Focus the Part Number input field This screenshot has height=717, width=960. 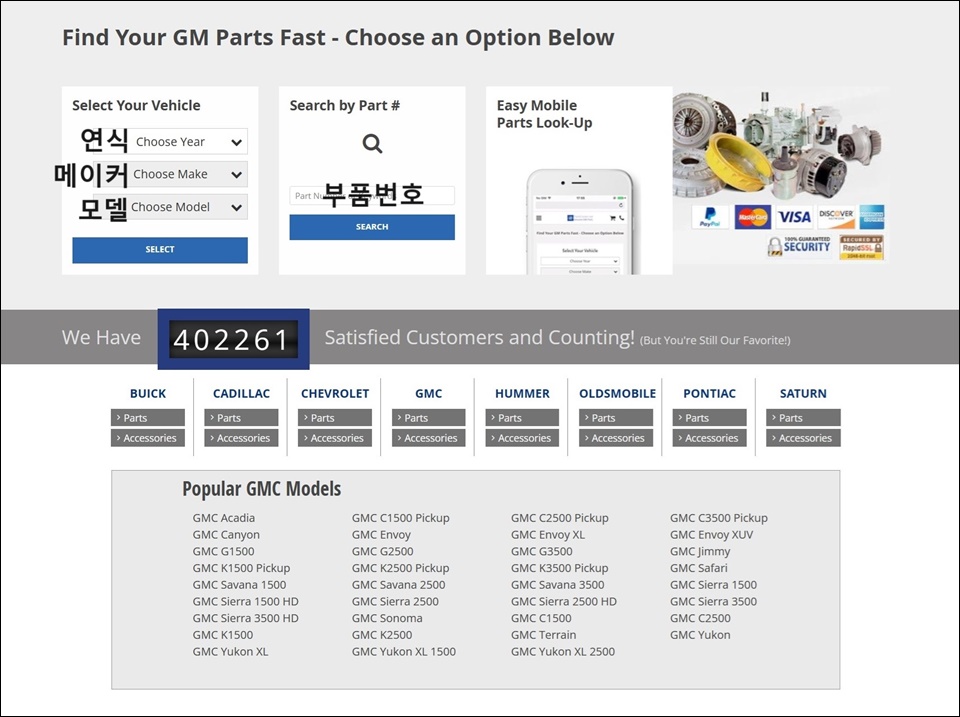click(372, 195)
